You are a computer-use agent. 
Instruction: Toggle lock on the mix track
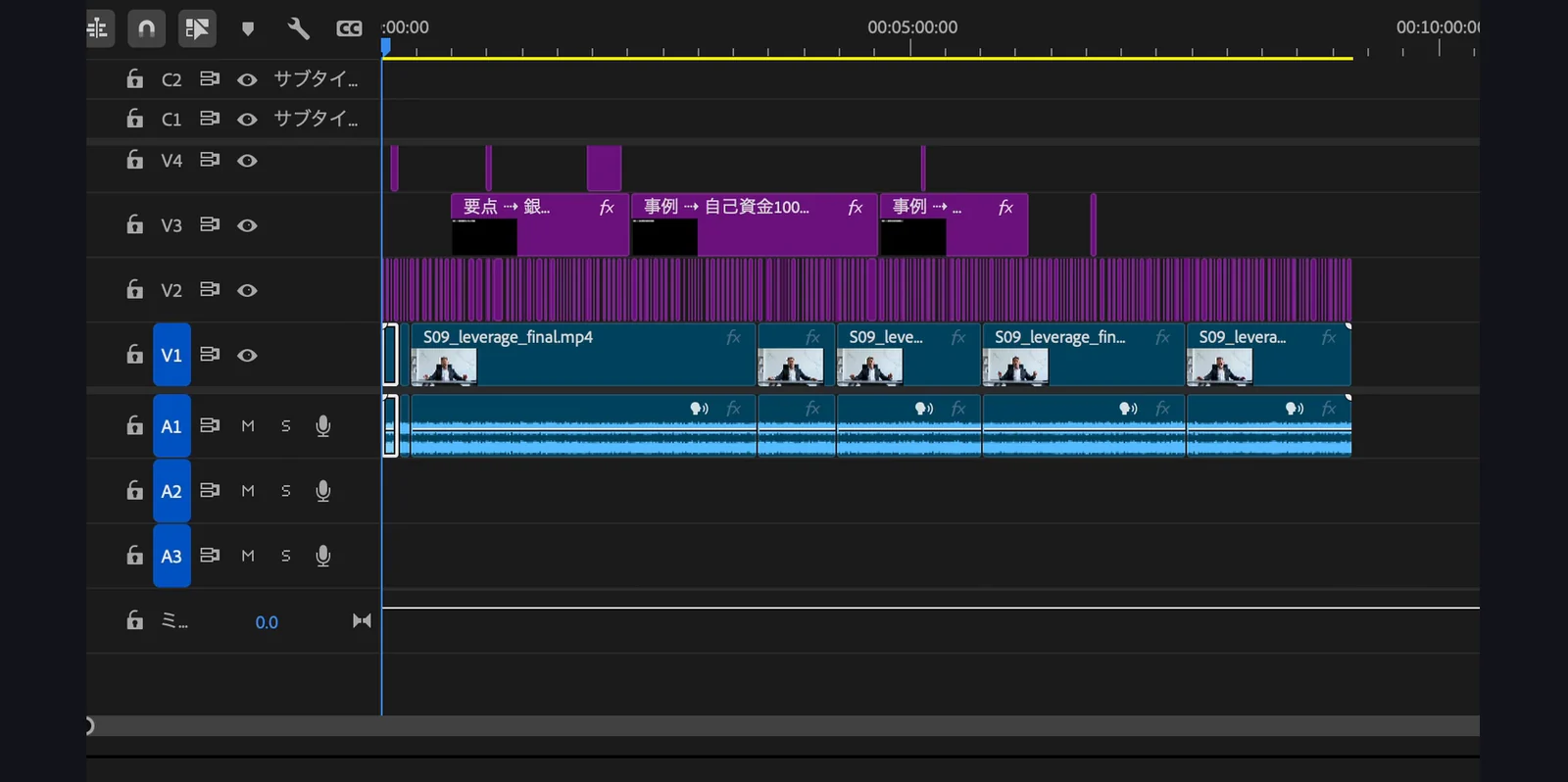coord(135,619)
